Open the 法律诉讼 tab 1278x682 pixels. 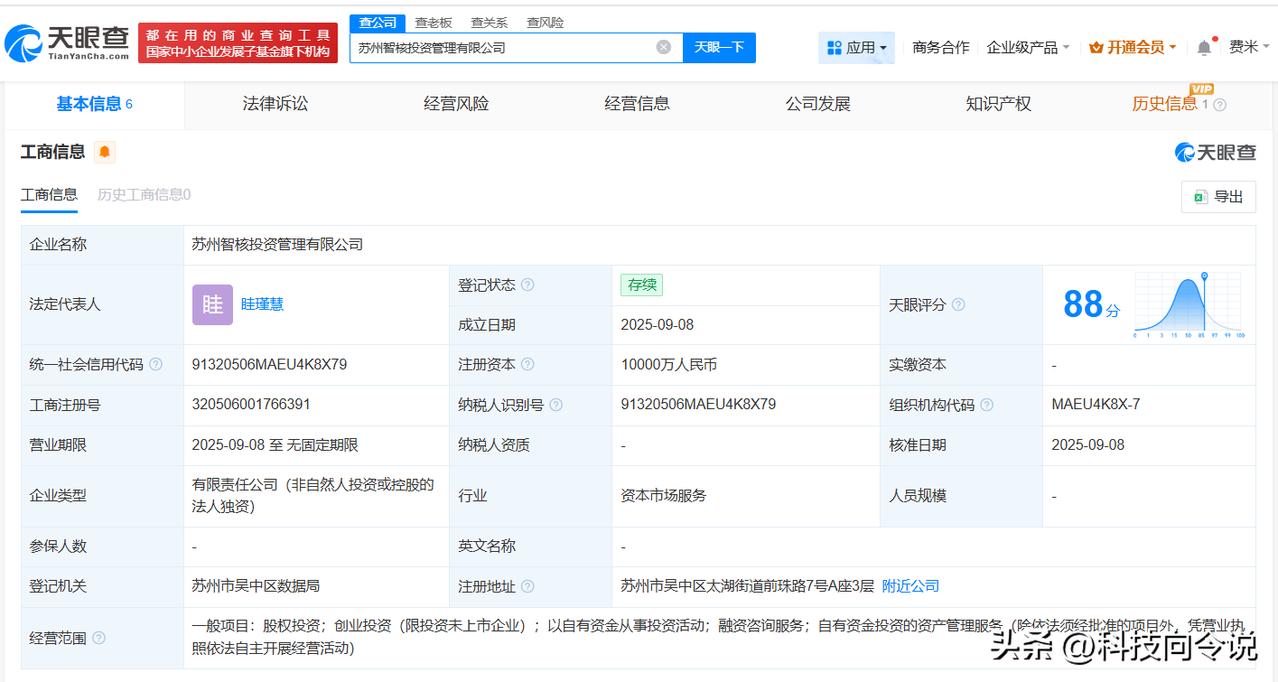(x=275, y=104)
